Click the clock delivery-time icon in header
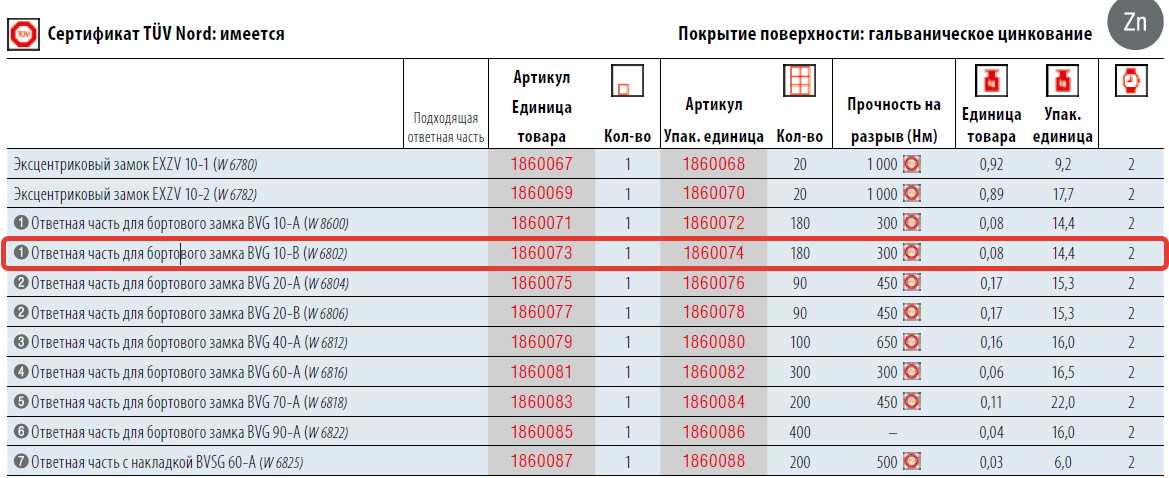 coord(1131,81)
